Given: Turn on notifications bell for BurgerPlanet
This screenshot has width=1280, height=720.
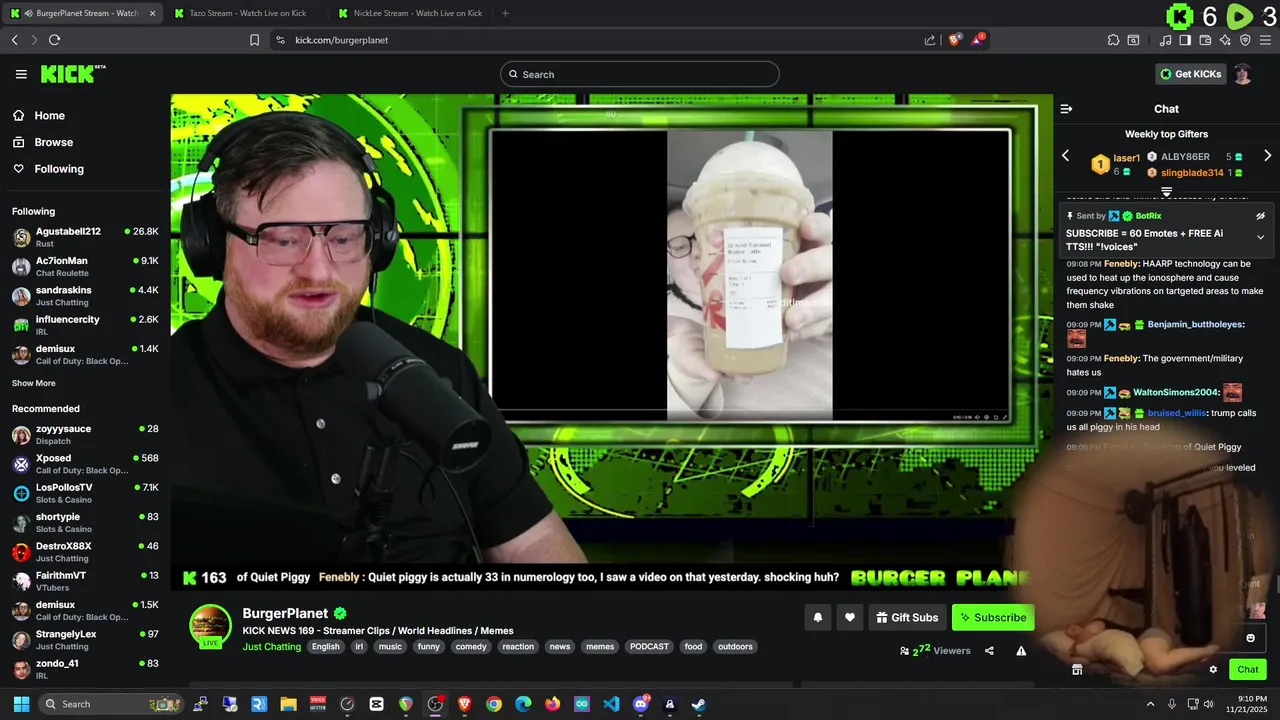Looking at the screenshot, I should [x=817, y=617].
